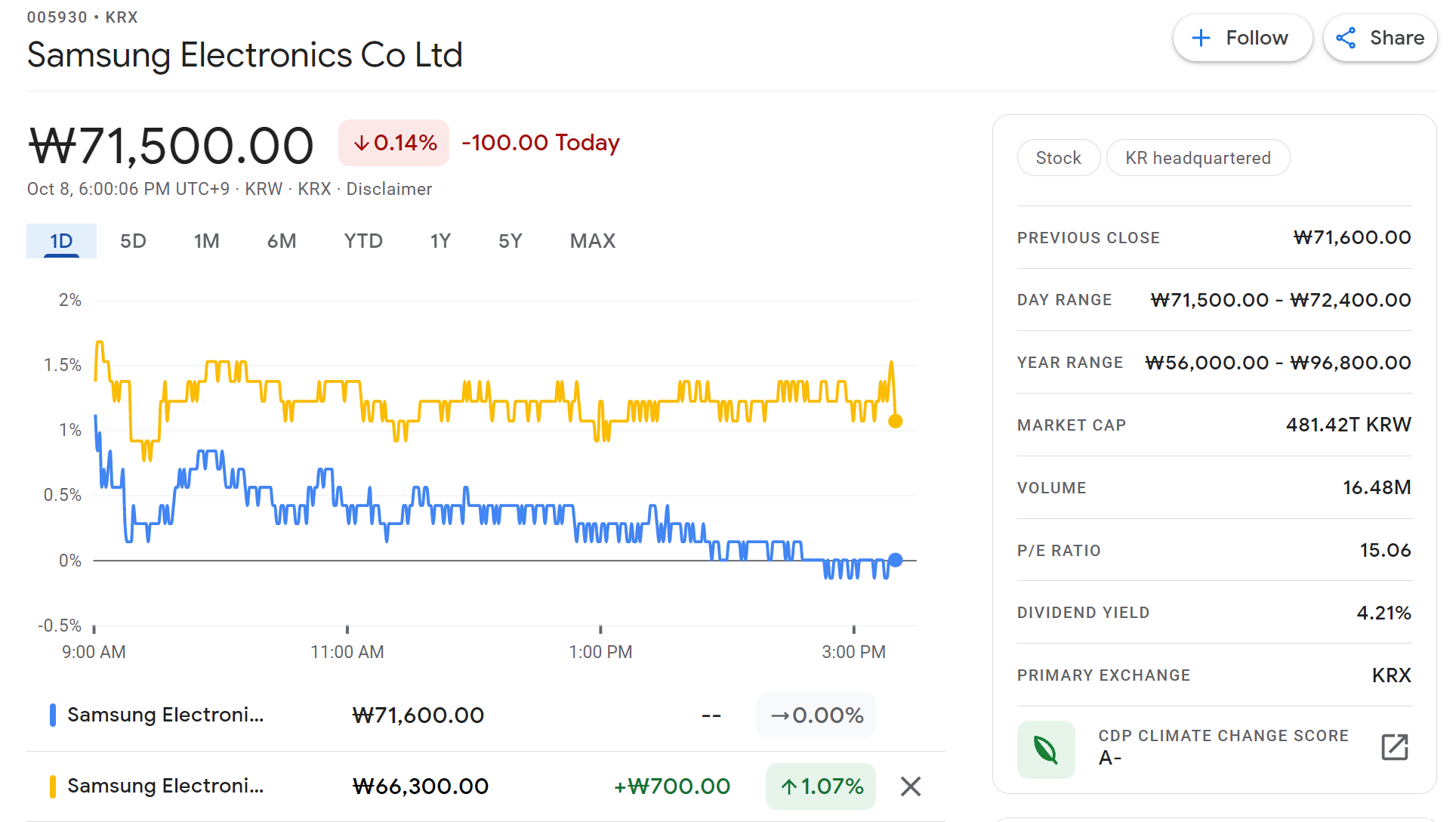Click the PREVIOUS CLOSE label
1456x822 pixels.
click(1088, 238)
